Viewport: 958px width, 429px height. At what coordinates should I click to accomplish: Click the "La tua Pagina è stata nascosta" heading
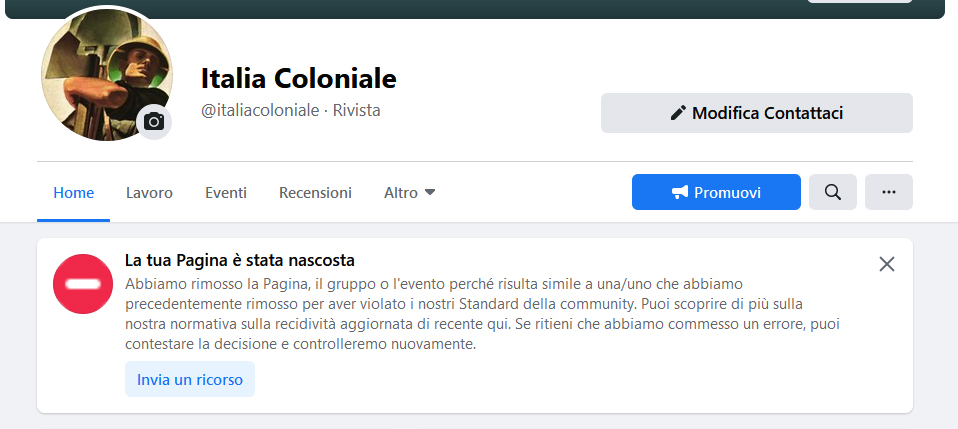(x=240, y=261)
